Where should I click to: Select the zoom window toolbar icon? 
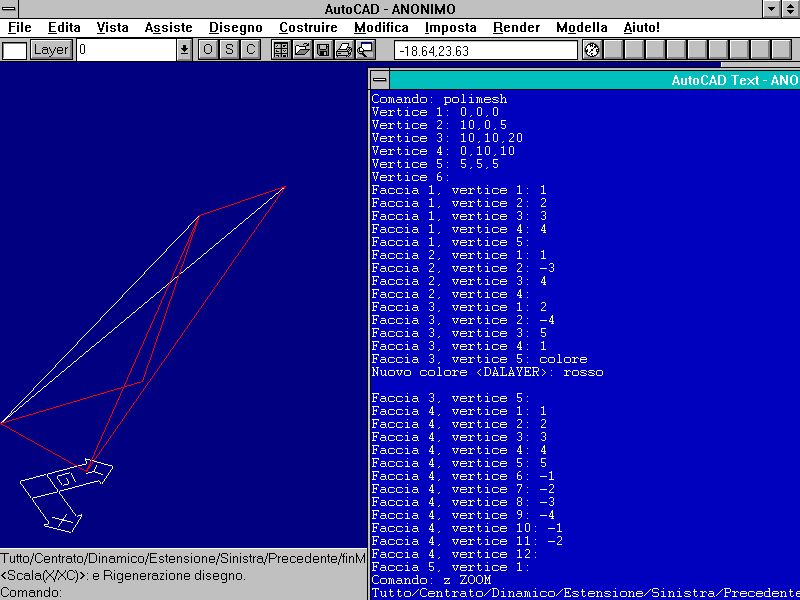(365, 49)
